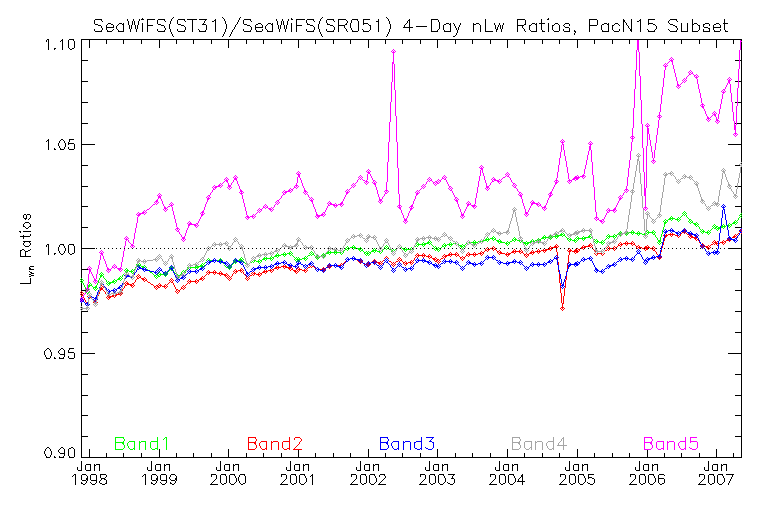Click the chart title mentioning PacN15 Subset
The width and height of the screenshot is (768, 512).
pyautogui.click(x=410, y=25)
